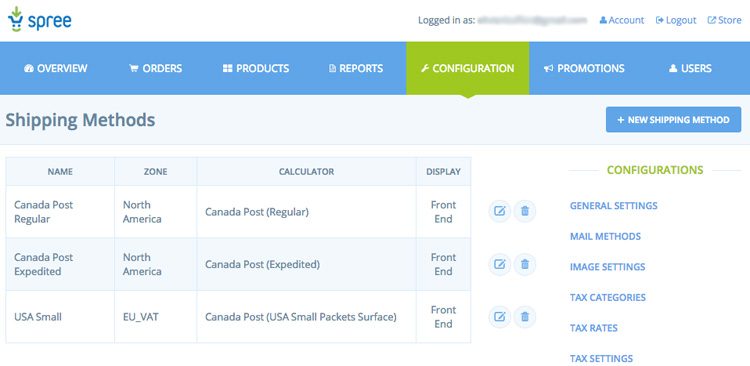Click the Zone column header
Screen dimensions: 750x366
point(155,171)
